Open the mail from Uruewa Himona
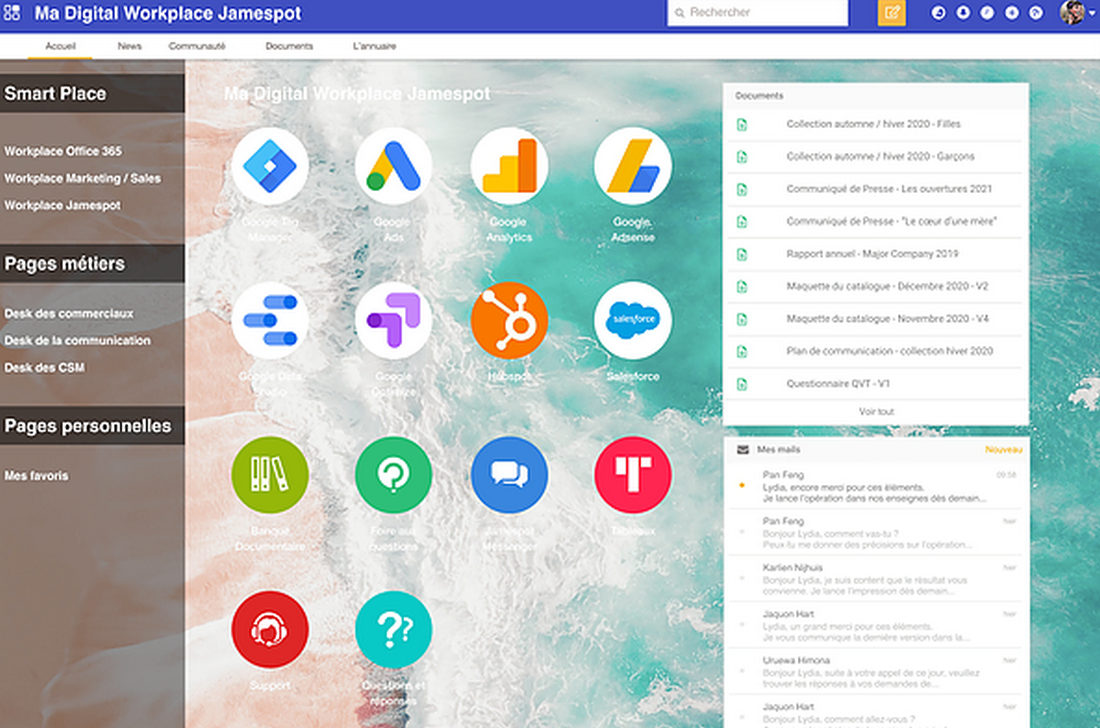The width and height of the screenshot is (1100, 728). click(876, 671)
